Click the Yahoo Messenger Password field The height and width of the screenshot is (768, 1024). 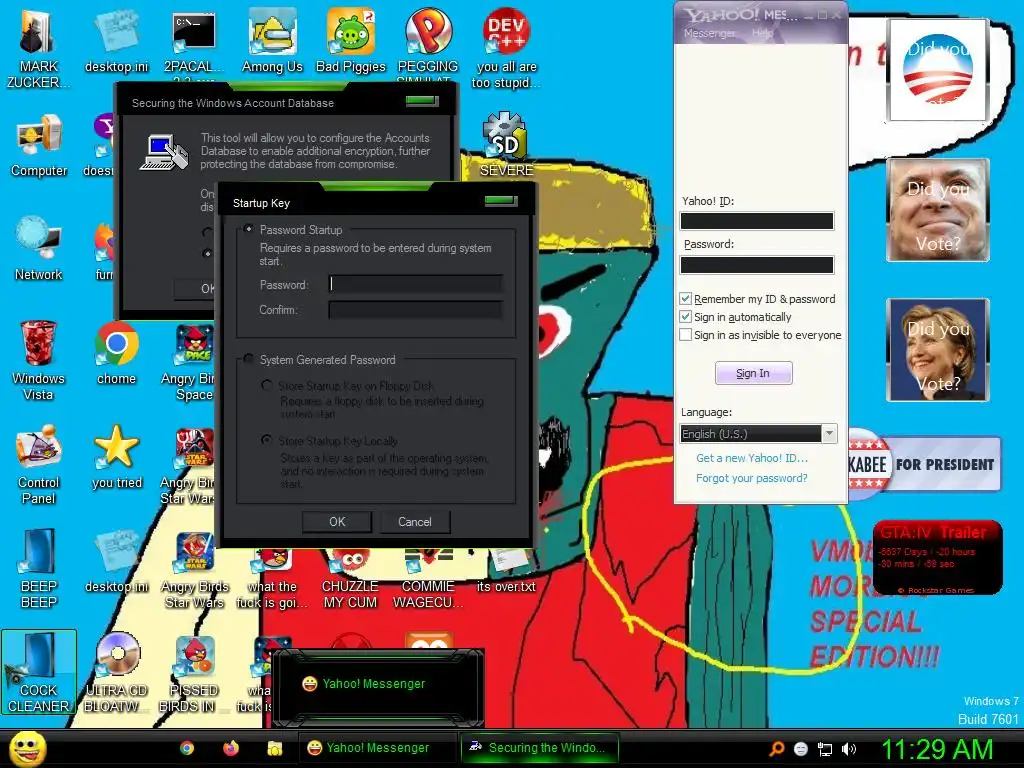coord(757,264)
